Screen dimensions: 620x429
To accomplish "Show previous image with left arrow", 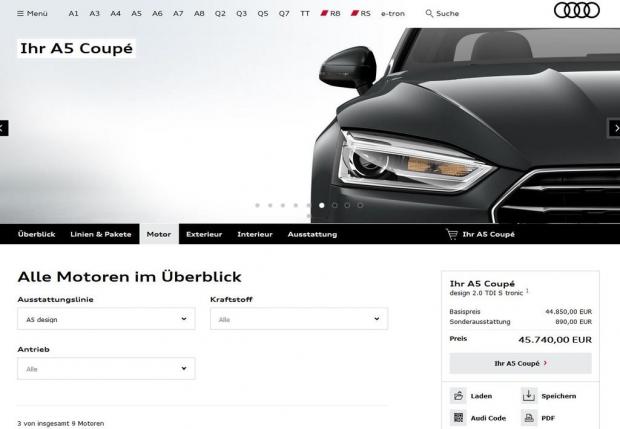I will point(5,128).
